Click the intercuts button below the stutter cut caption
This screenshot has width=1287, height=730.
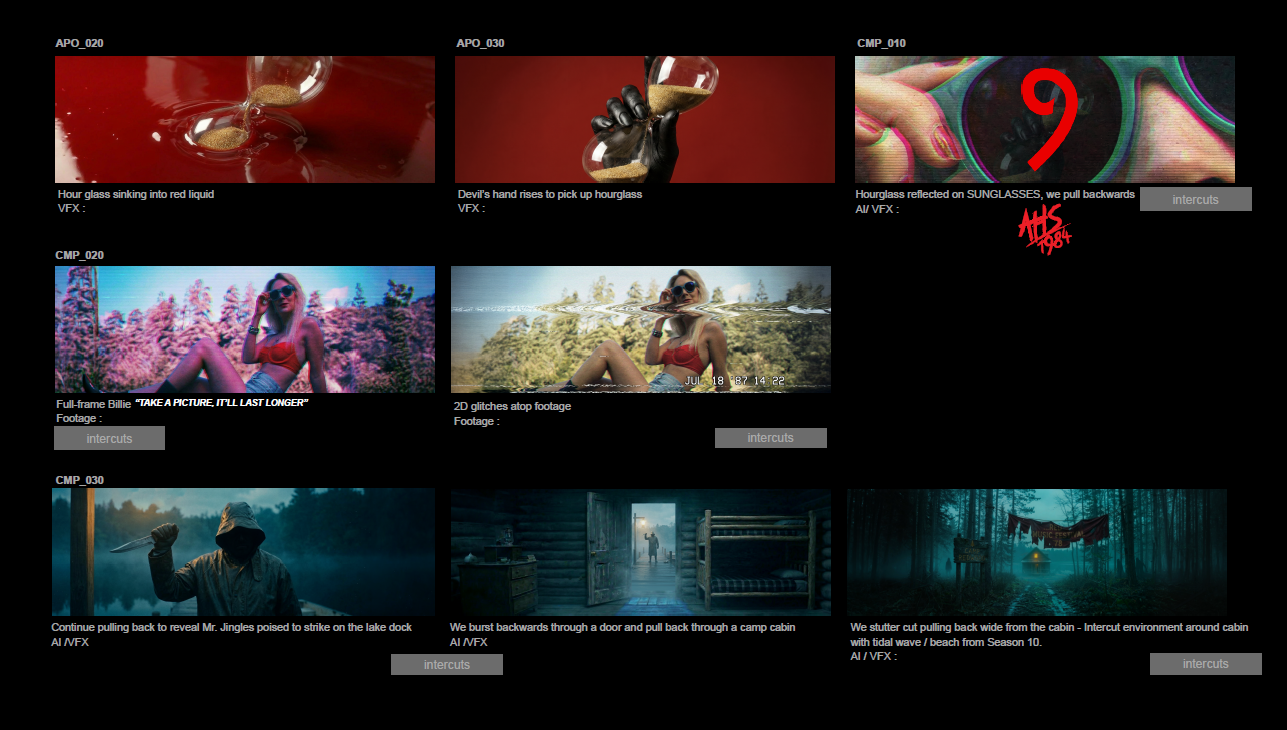point(1206,664)
